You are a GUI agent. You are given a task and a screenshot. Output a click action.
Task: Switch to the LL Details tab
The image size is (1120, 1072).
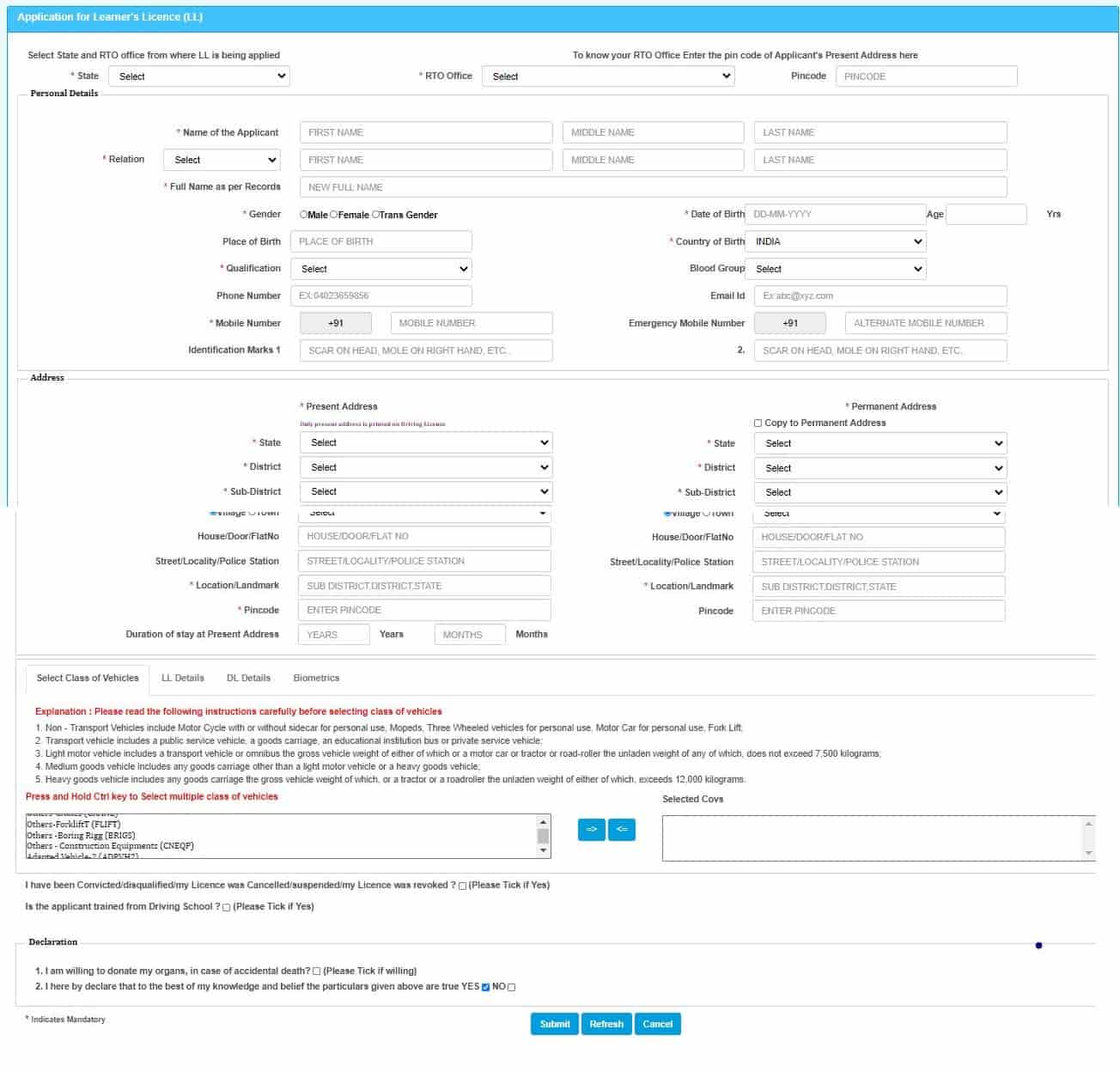click(x=183, y=679)
